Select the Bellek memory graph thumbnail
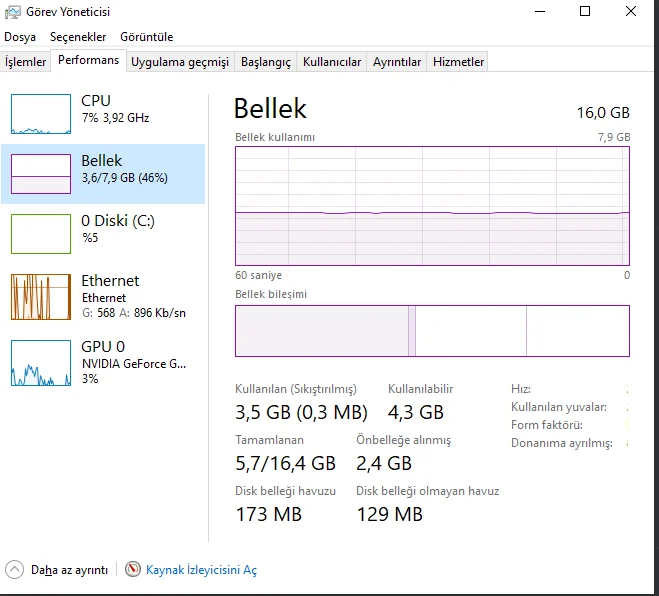The image size is (659, 596). pyautogui.click(x=41, y=174)
